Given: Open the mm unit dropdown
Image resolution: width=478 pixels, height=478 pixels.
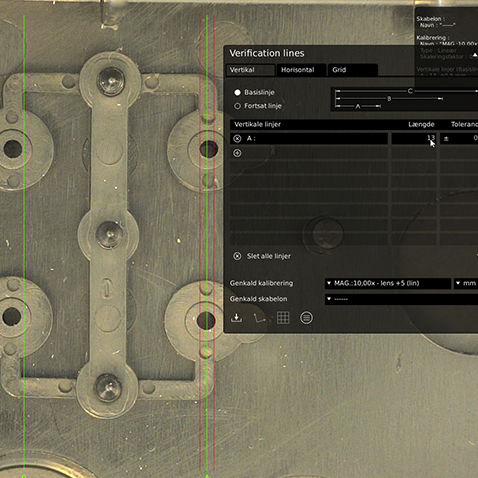Looking at the screenshot, I should [466, 283].
